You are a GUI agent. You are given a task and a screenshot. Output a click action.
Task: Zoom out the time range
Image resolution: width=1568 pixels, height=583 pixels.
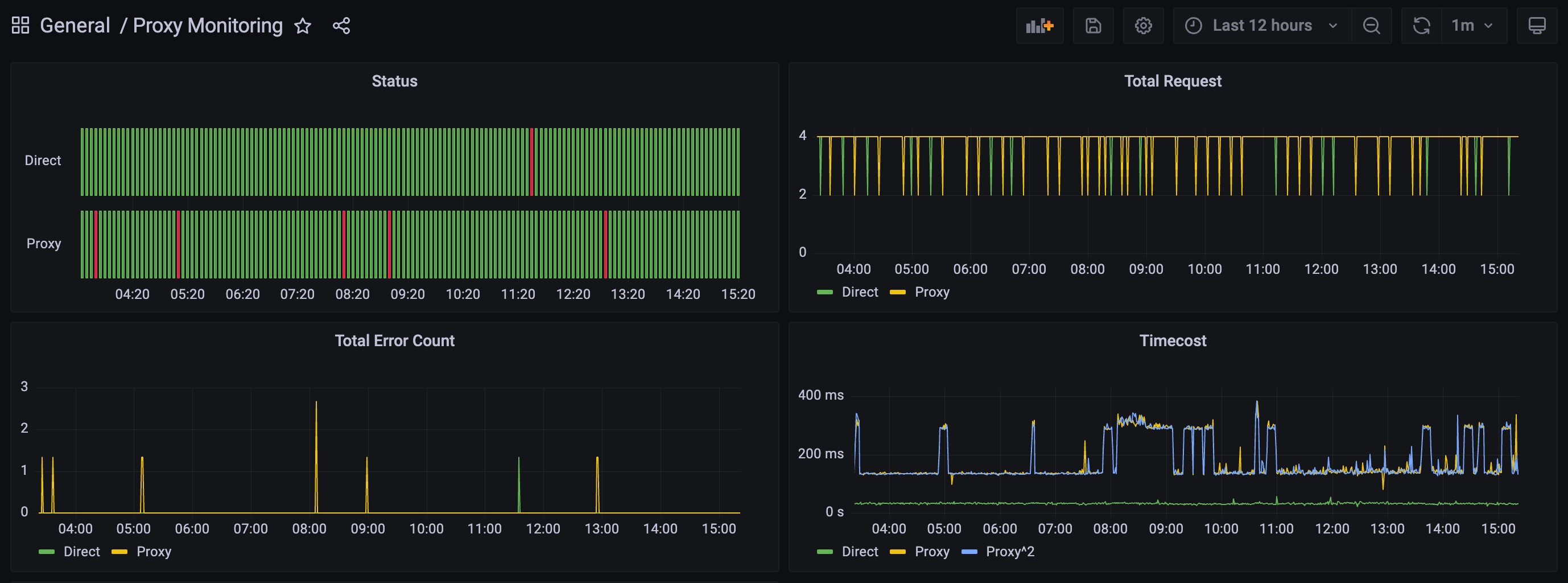[x=1371, y=26]
